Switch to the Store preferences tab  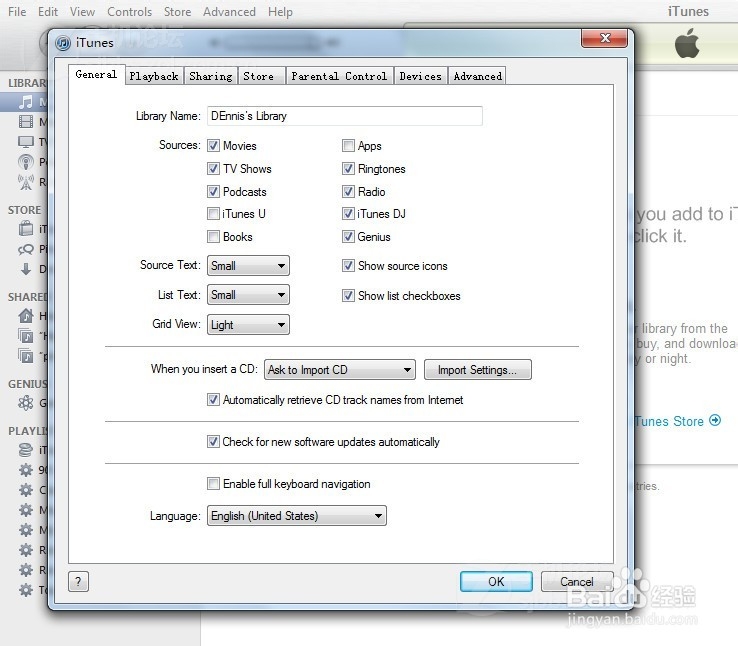[262, 76]
